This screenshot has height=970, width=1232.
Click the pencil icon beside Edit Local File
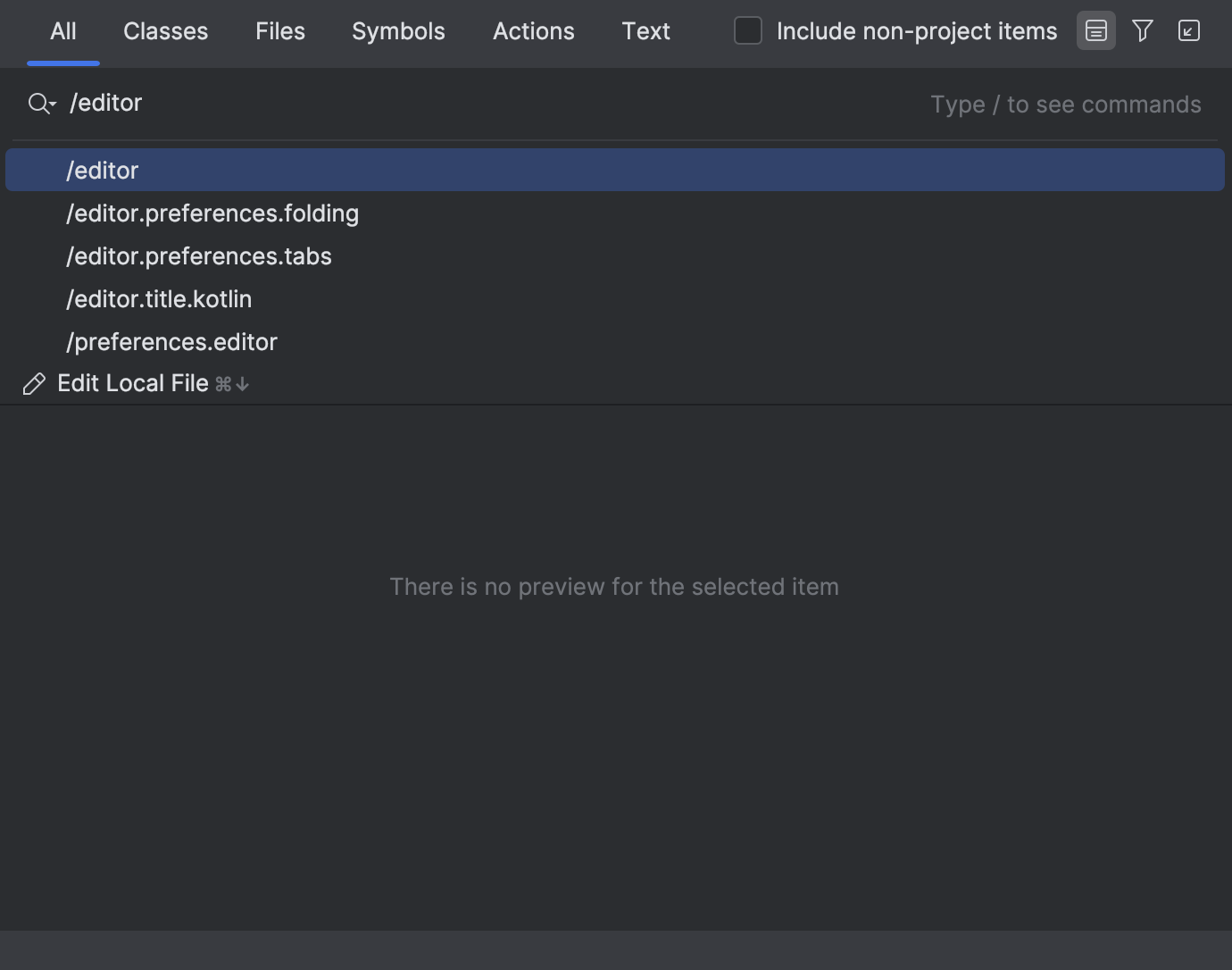point(34,383)
